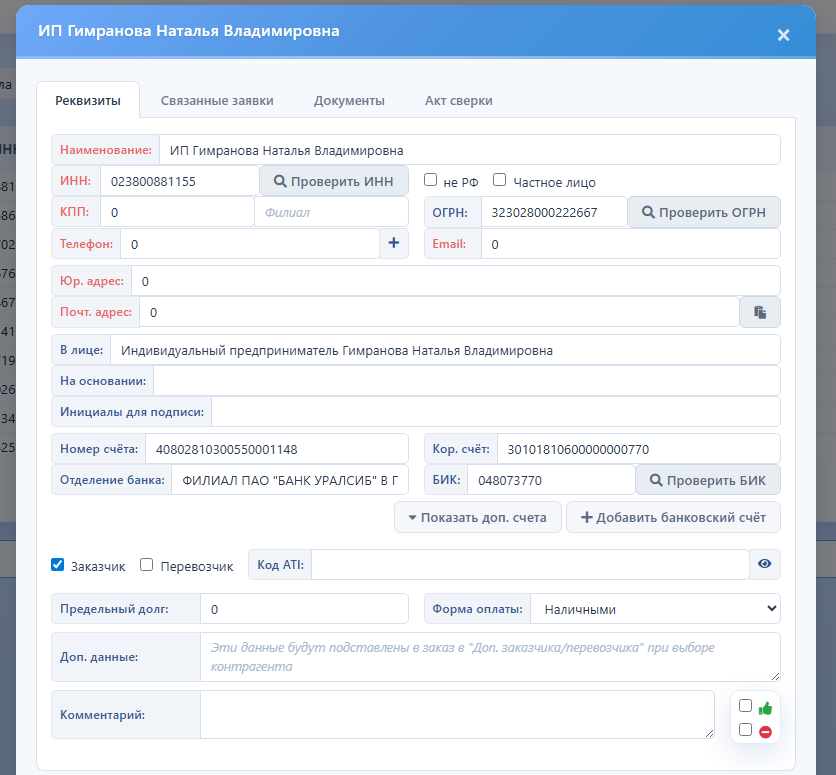Viewport: 836px width, 775px height.
Task: Enable the не РФ checkbox
Action: [430, 180]
